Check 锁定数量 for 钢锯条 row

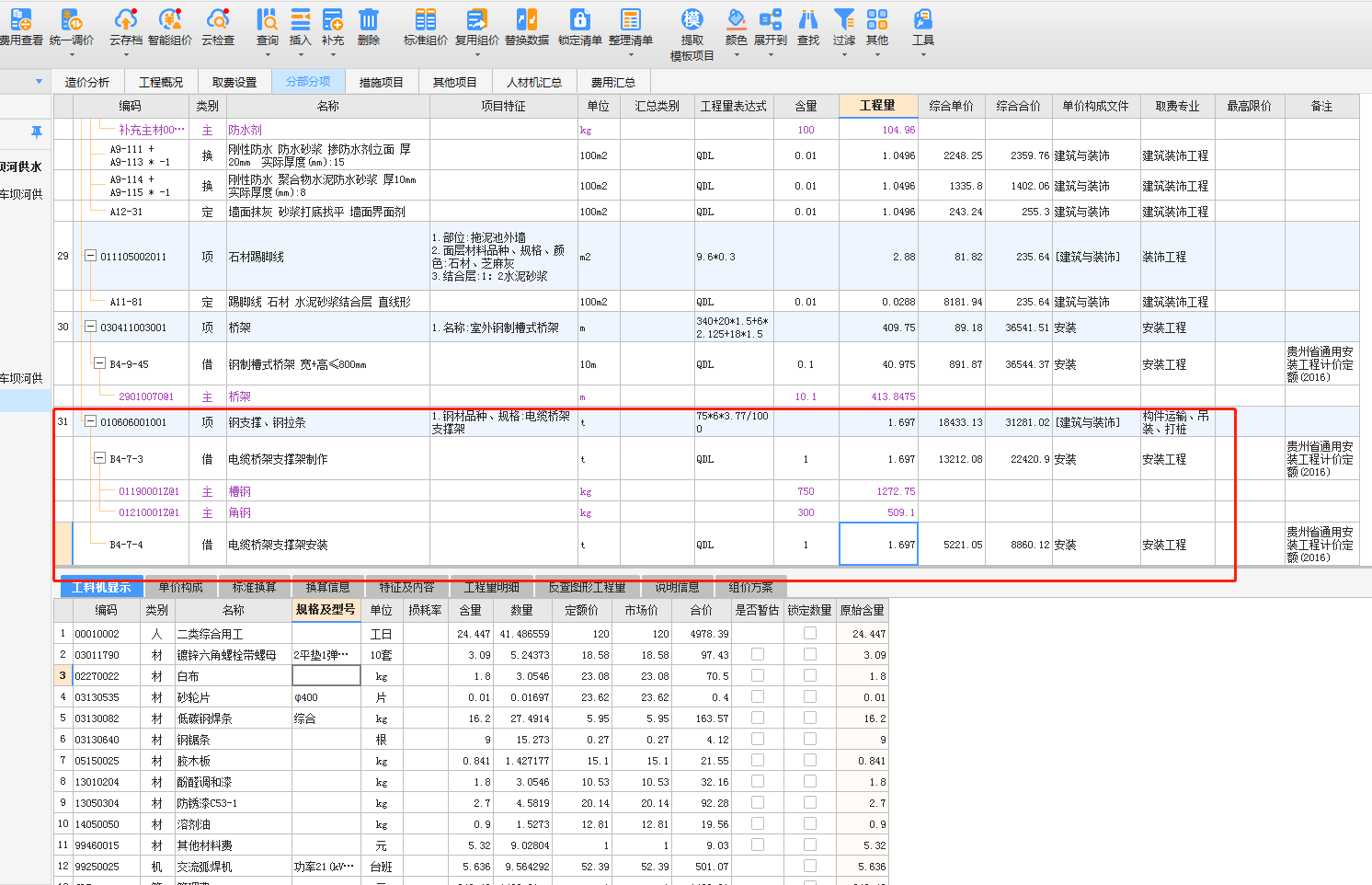tap(810, 739)
